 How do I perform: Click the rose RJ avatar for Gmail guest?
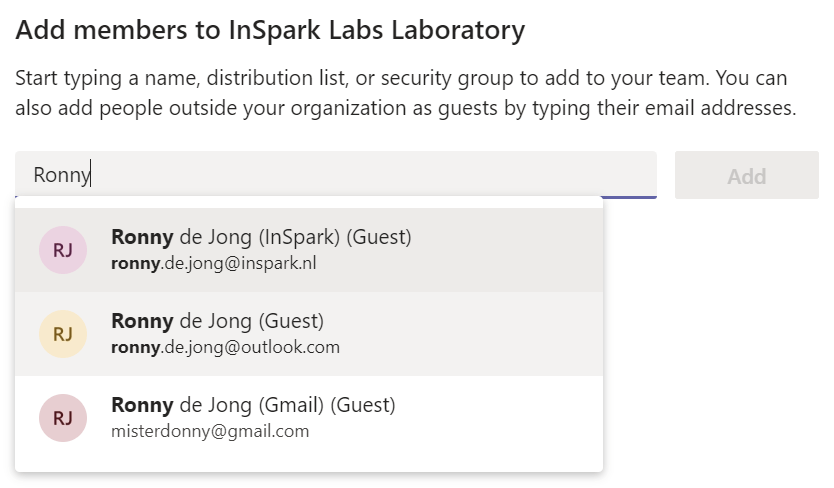click(63, 418)
